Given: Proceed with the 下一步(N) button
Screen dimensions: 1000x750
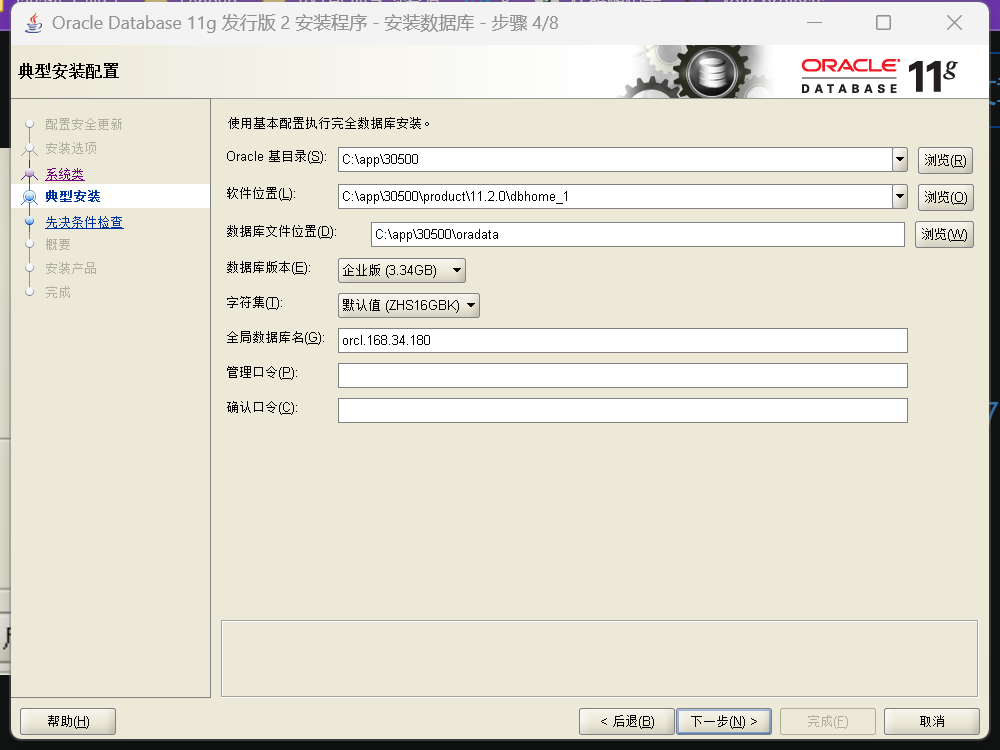Looking at the screenshot, I should tap(724, 721).
